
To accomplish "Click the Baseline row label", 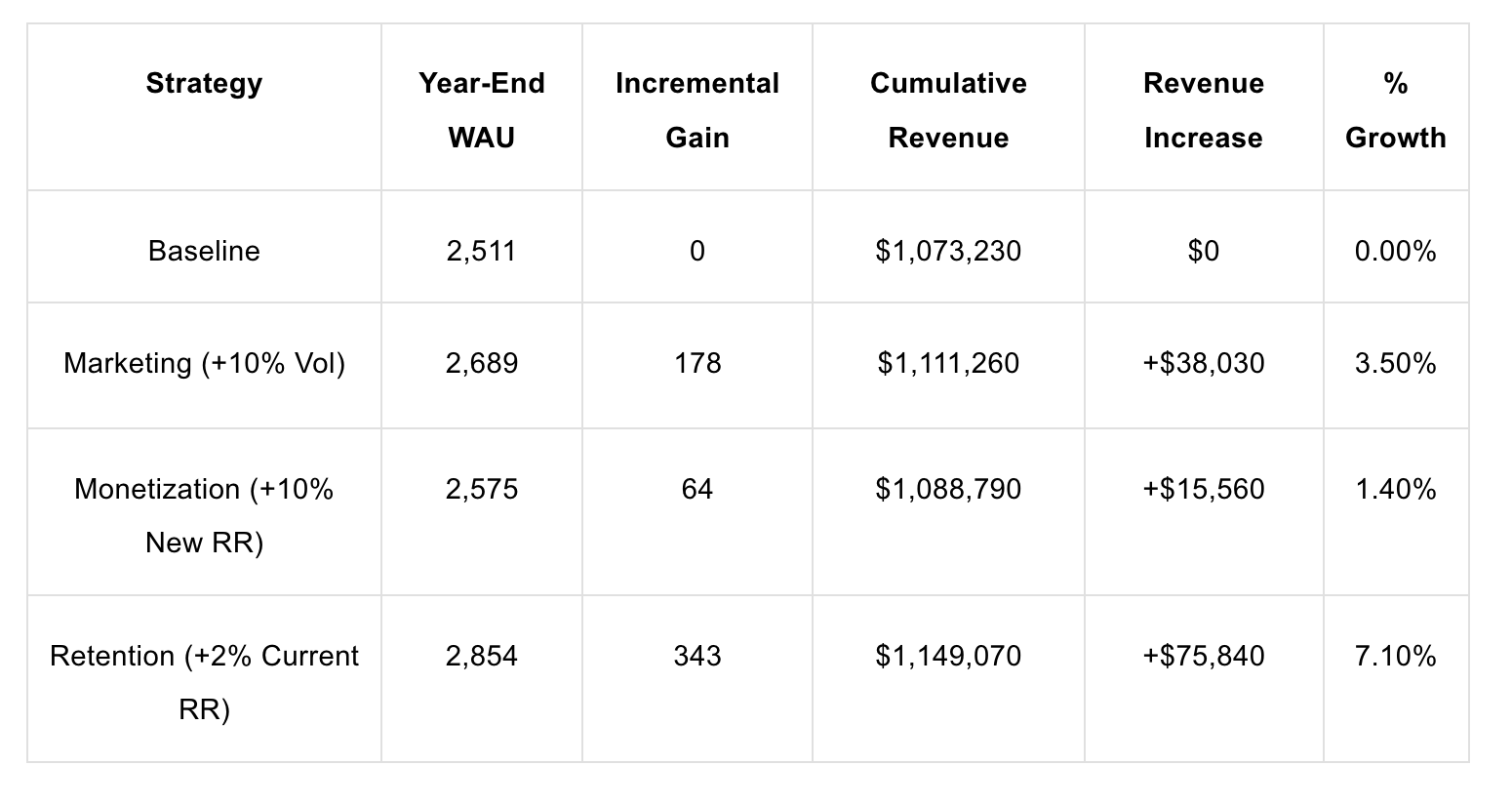I will tap(204, 252).
